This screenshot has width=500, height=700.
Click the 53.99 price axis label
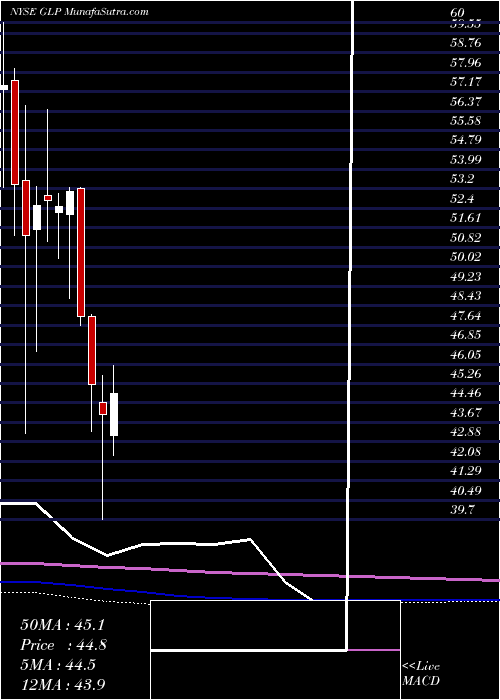[x=465, y=160]
